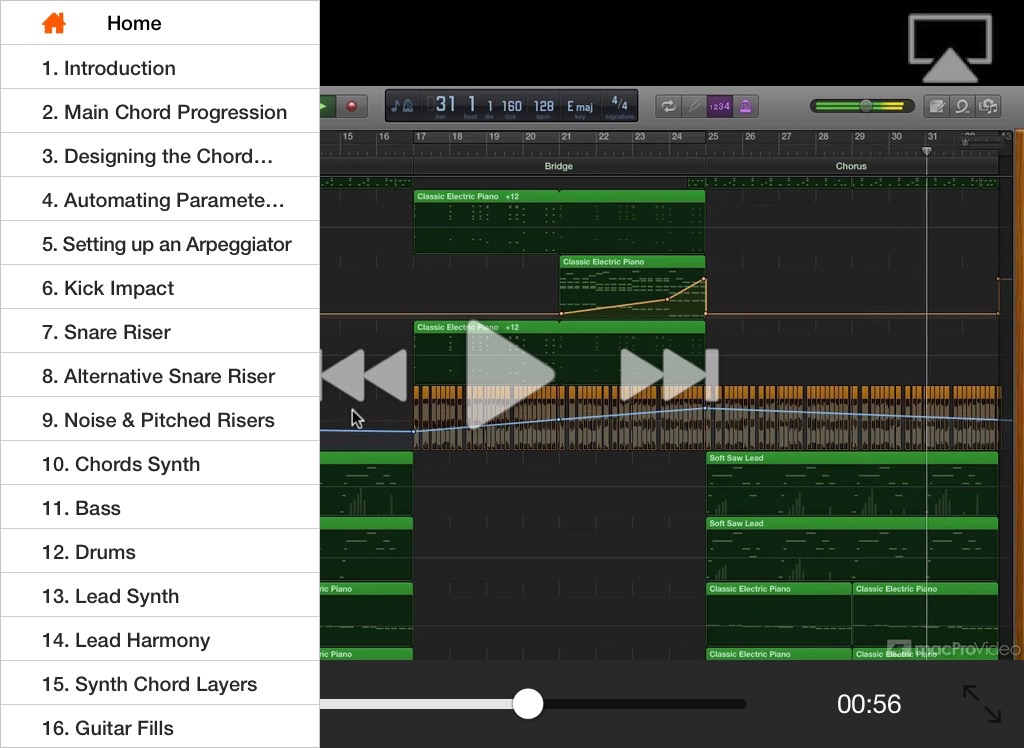This screenshot has height=748, width=1024.
Task: Click the video progress slider knob
Action: click(528, 704)
